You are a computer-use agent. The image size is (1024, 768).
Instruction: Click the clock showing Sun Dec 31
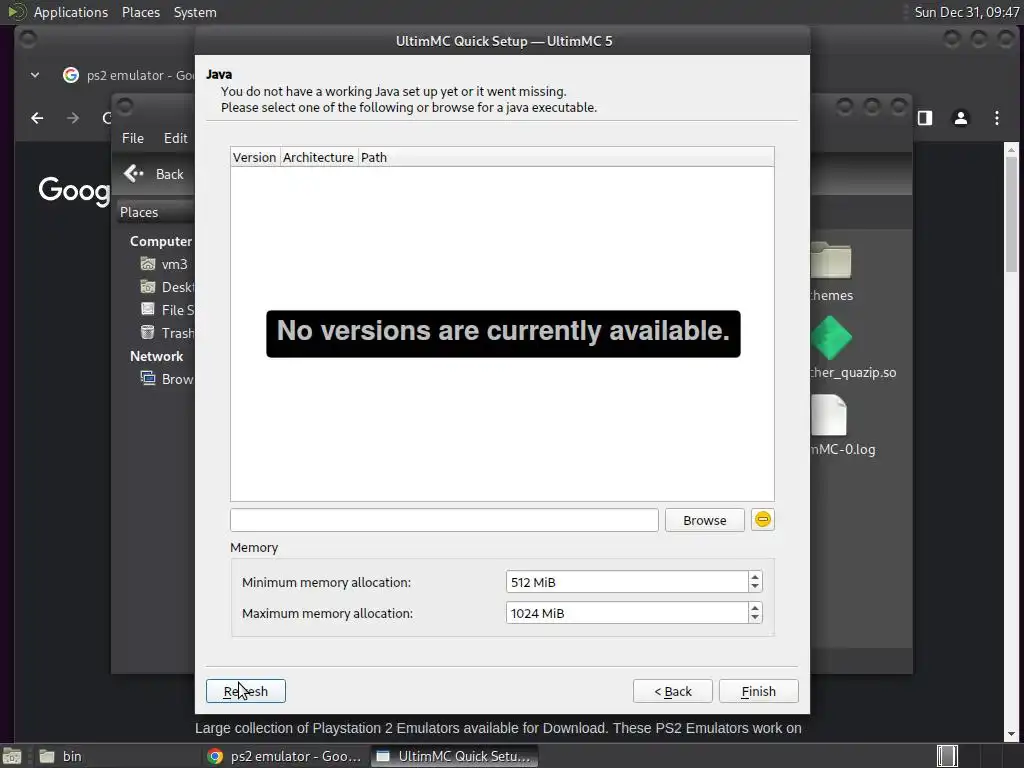click(x=966, y=12)
